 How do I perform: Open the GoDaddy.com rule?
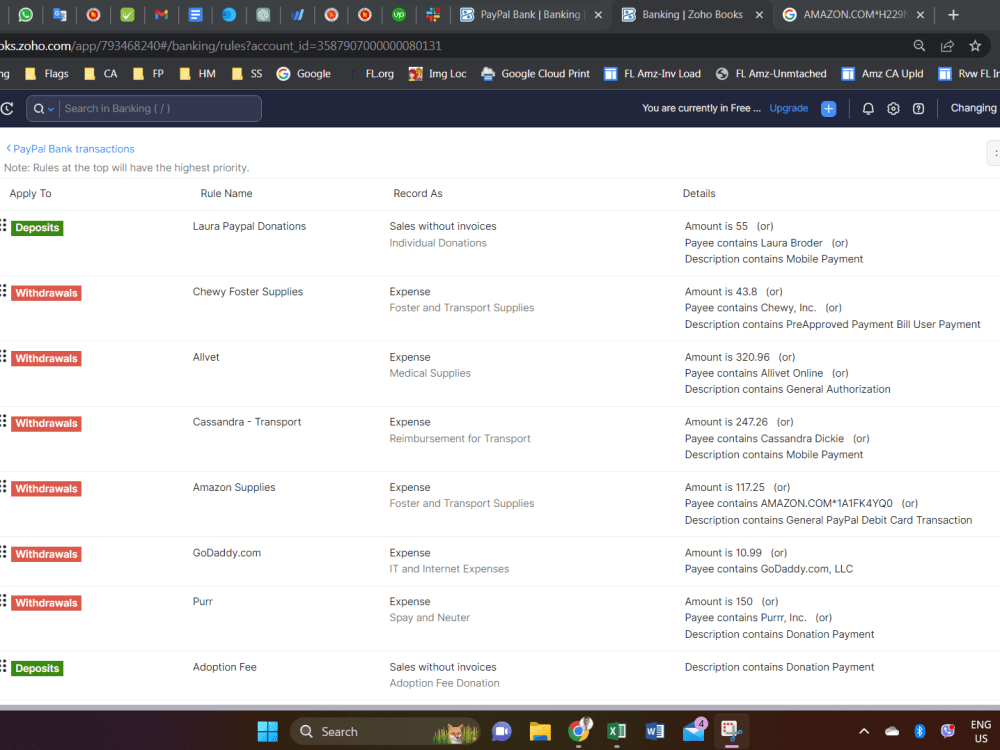226,553
